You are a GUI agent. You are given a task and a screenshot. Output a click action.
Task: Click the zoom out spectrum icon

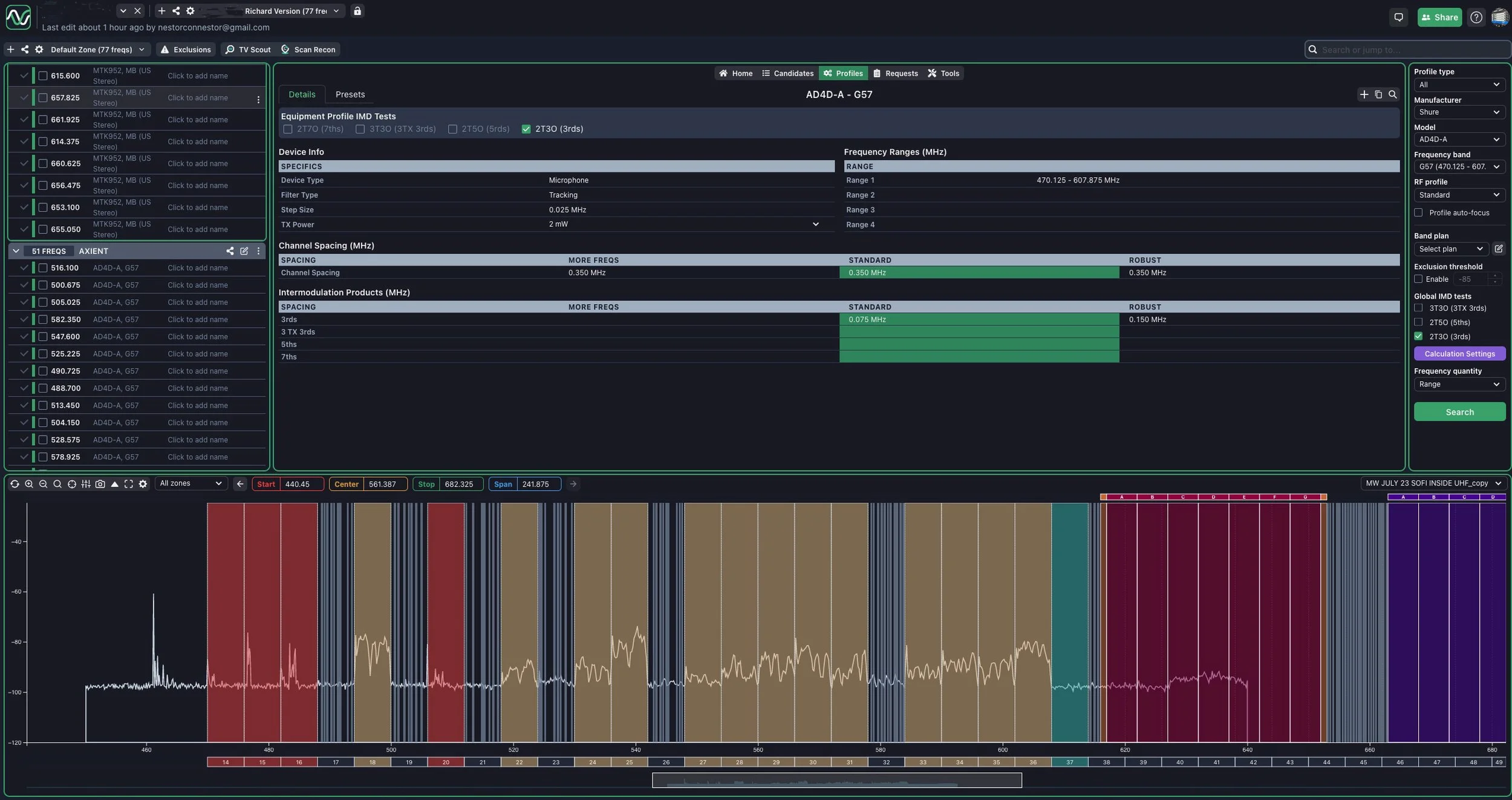click(43, 484)
